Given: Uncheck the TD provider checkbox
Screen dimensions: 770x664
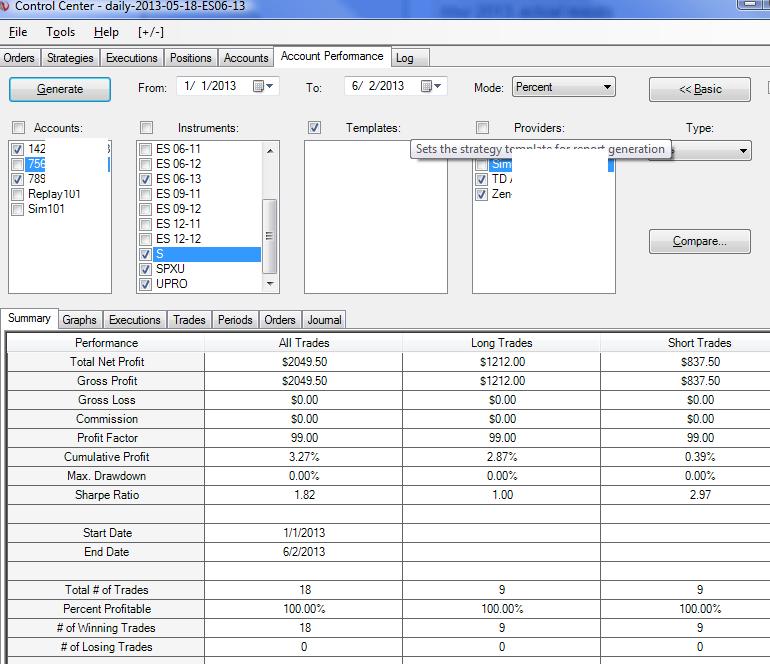Looking at the screenshot, I should [481, 179].
